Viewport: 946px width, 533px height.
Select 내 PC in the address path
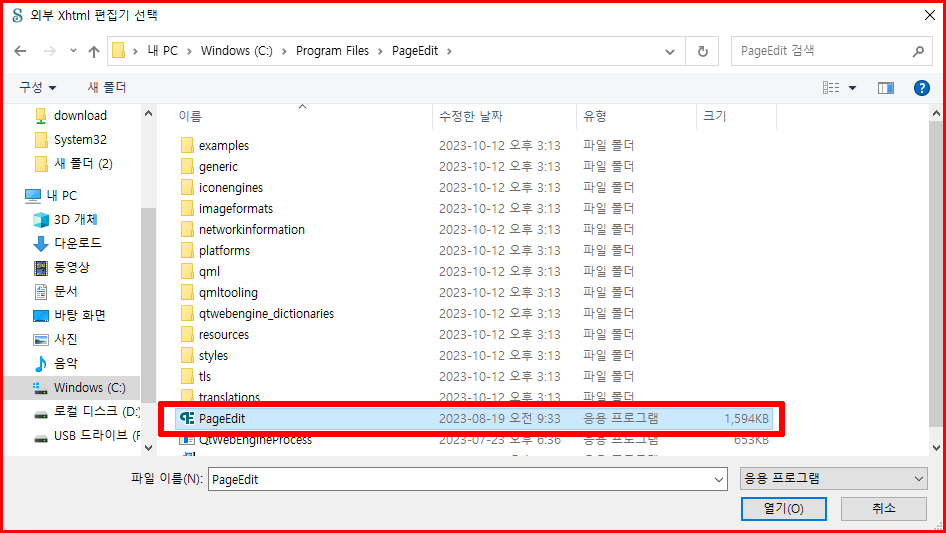tap(163, 51)
